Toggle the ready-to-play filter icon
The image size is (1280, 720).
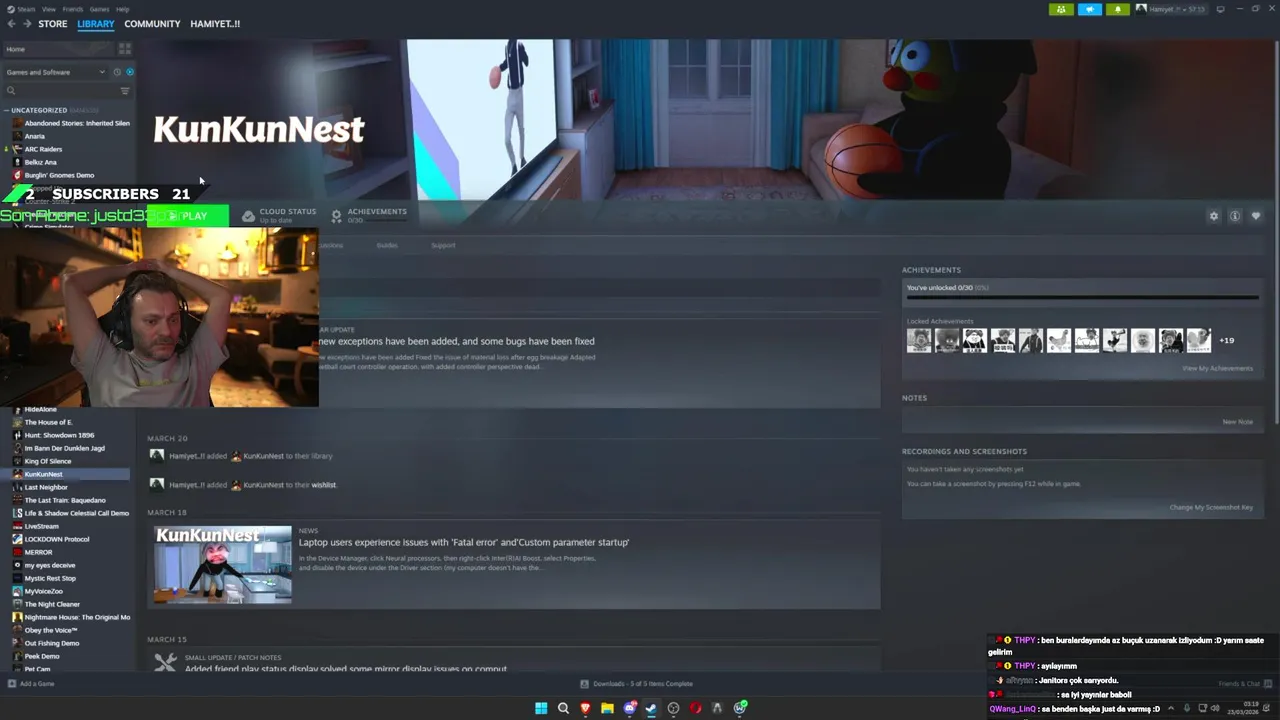tap(129, 72)
